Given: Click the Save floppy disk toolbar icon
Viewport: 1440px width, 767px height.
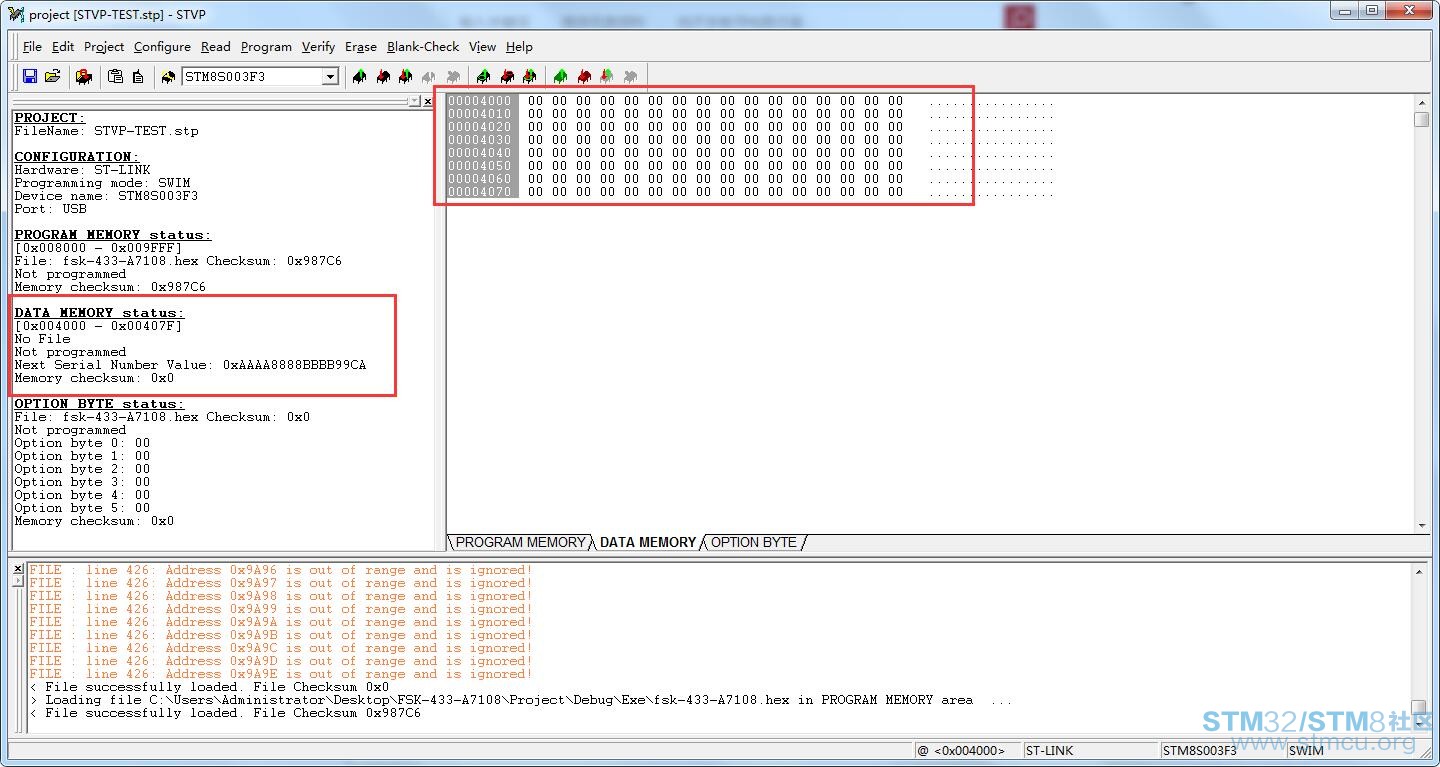Looking at the screenshot, I should coord(30,76).
